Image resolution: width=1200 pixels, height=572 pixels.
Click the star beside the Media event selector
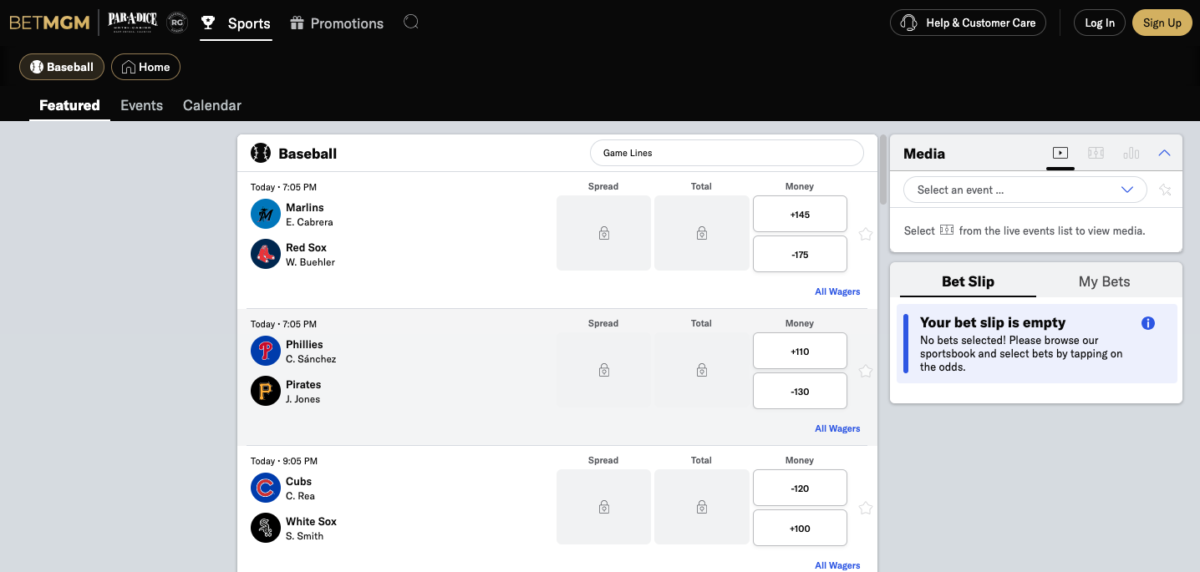pos(1165,190)
